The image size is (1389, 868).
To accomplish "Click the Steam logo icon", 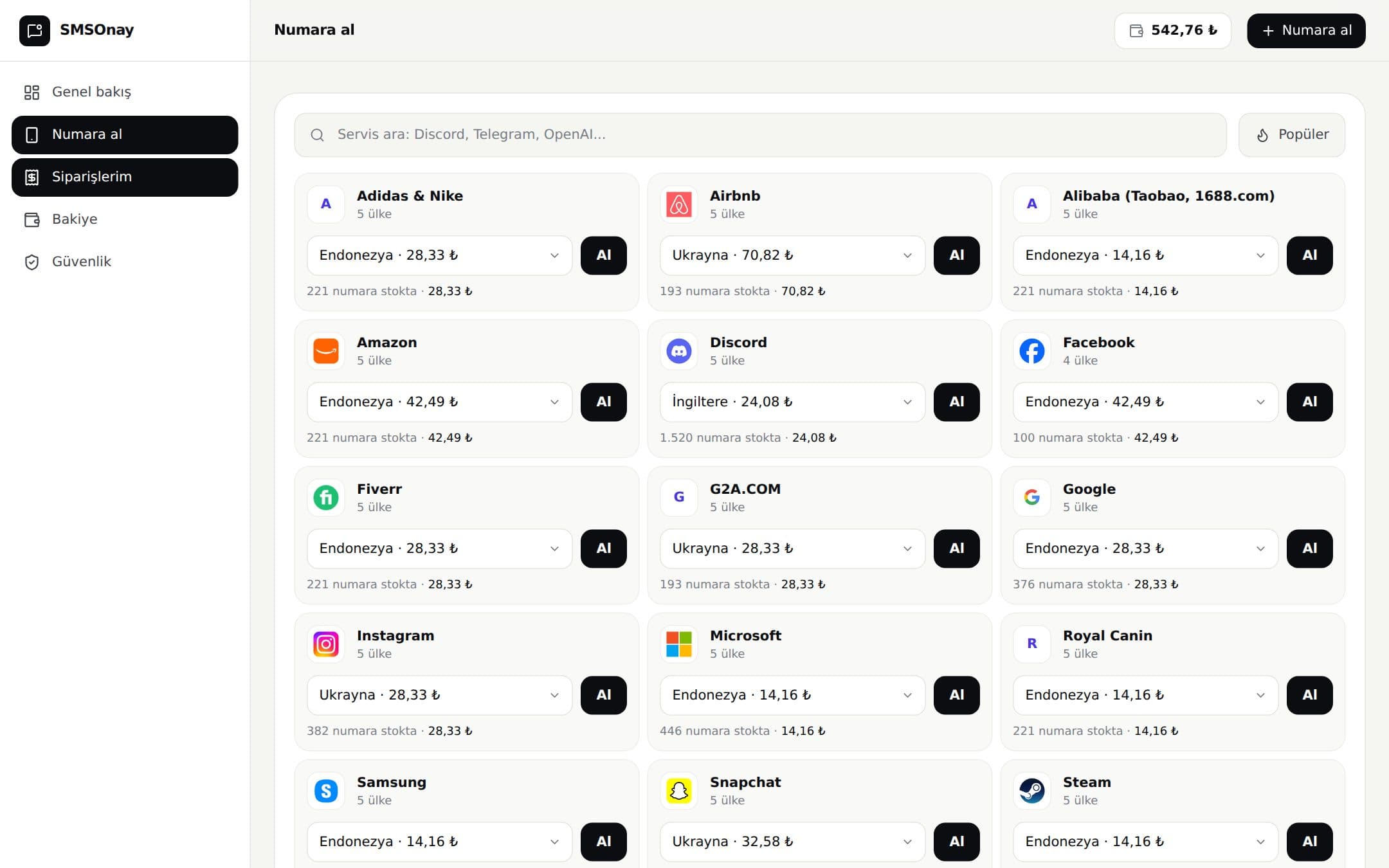I will pyautogui.click(x=1032, y=791).
